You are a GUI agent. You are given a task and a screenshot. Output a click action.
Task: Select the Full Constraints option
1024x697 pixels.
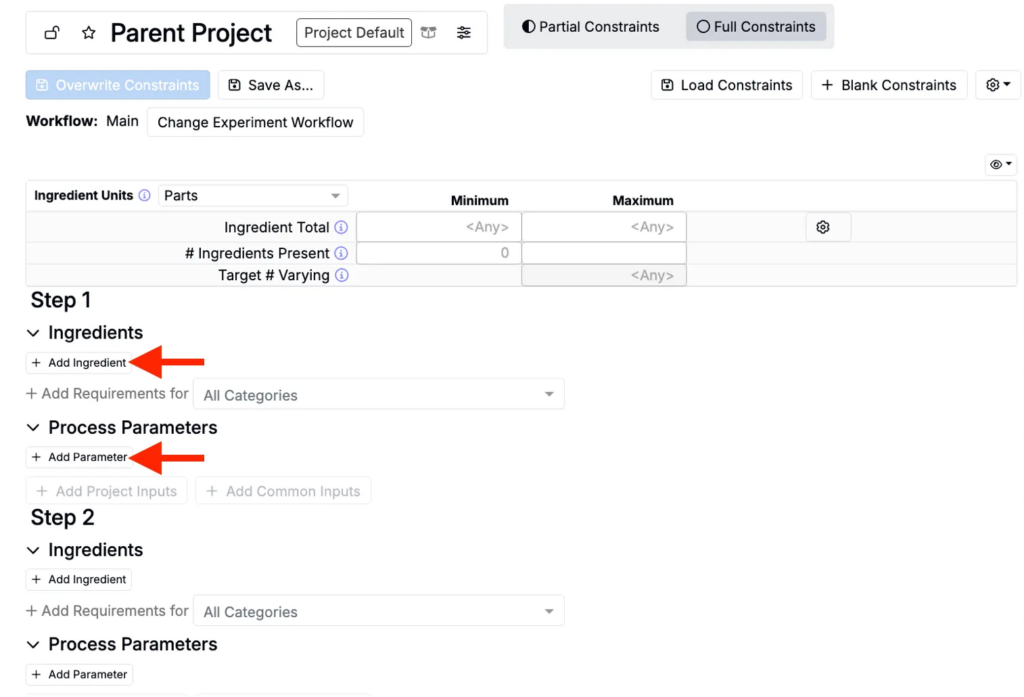click(x=756, y=27)
